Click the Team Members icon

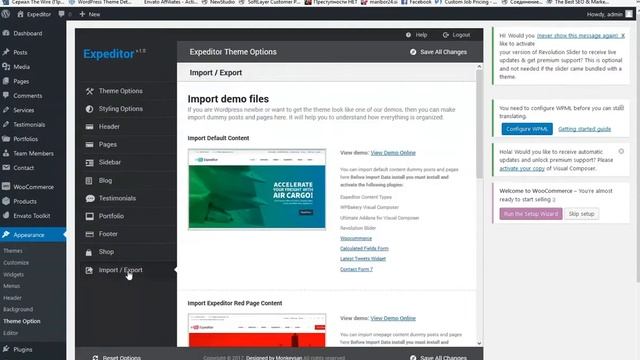click(6, 153)
